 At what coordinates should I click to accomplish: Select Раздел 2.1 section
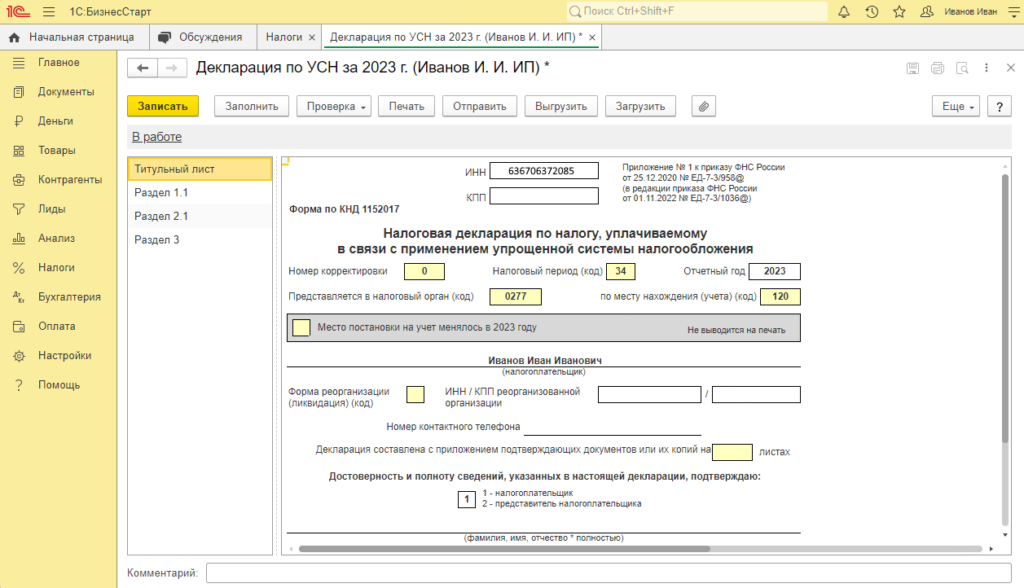pyautogui.click(x=200, y=216)
